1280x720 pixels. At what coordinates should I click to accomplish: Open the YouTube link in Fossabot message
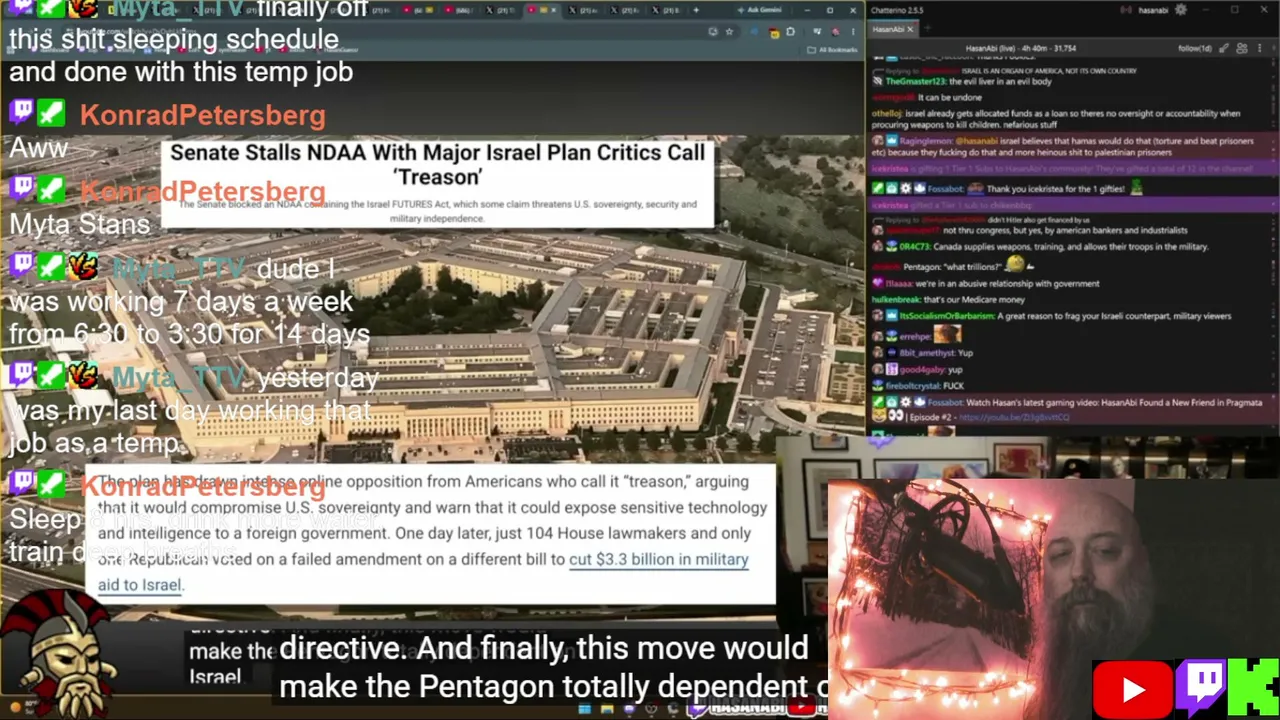[1013, 417]
